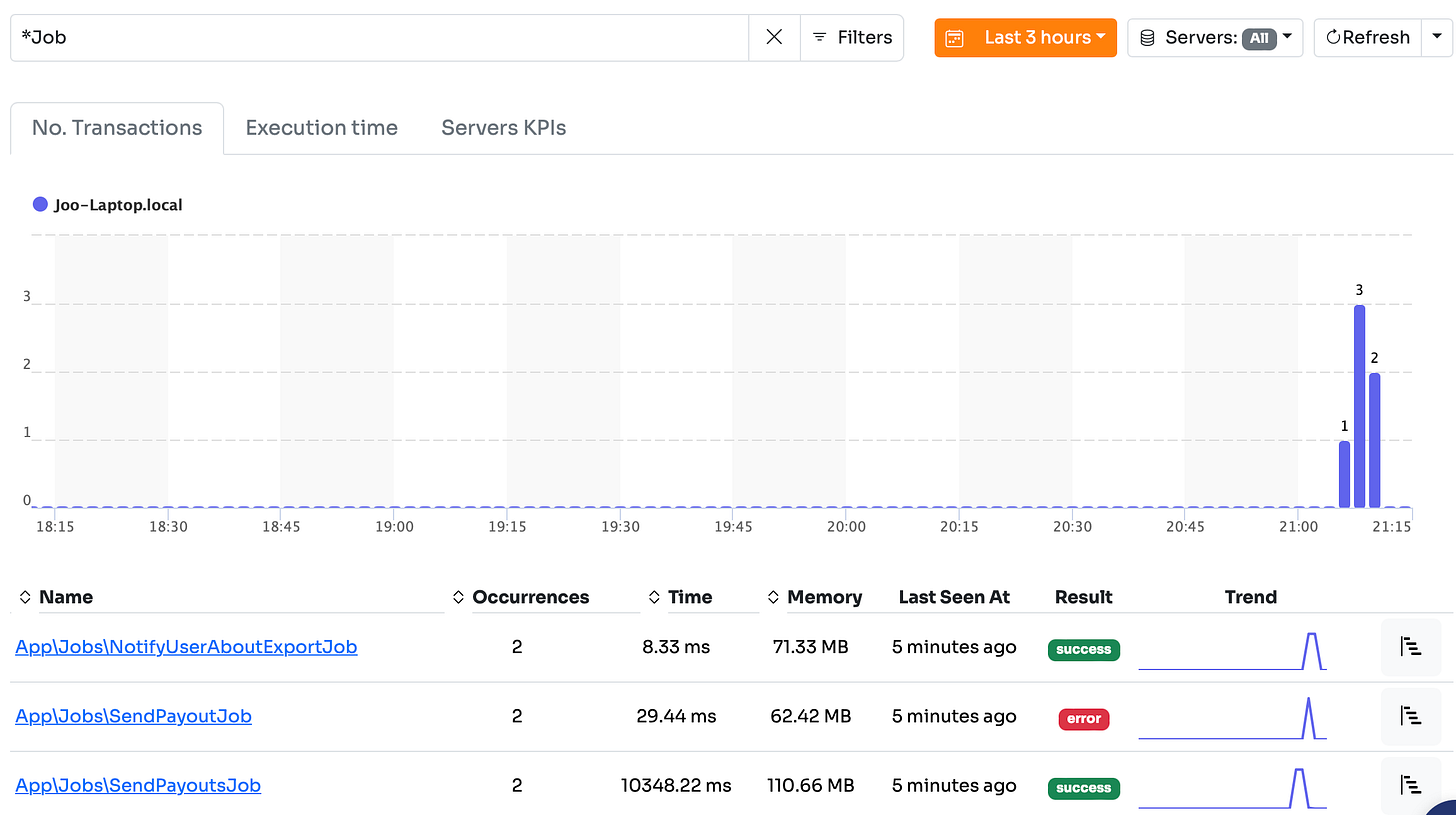Screen dimensions: 1456x815
Task: Open the Filters panel
Action: pyautogui.click(x=852, y=38)
